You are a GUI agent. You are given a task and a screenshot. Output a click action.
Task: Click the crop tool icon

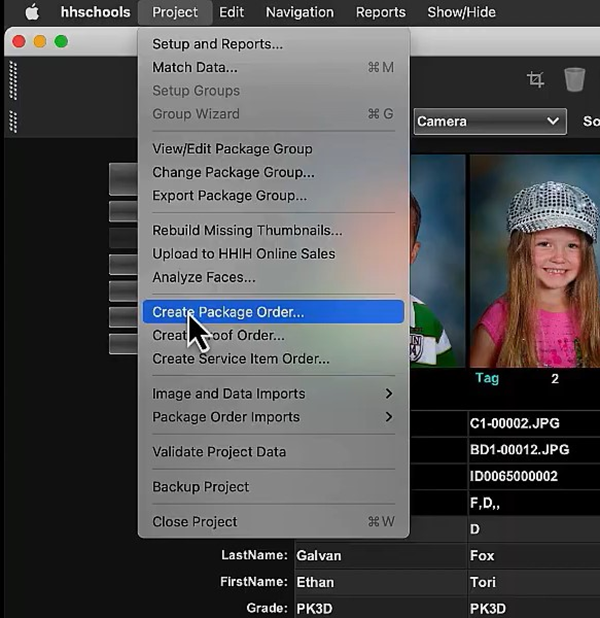point(535,79)
